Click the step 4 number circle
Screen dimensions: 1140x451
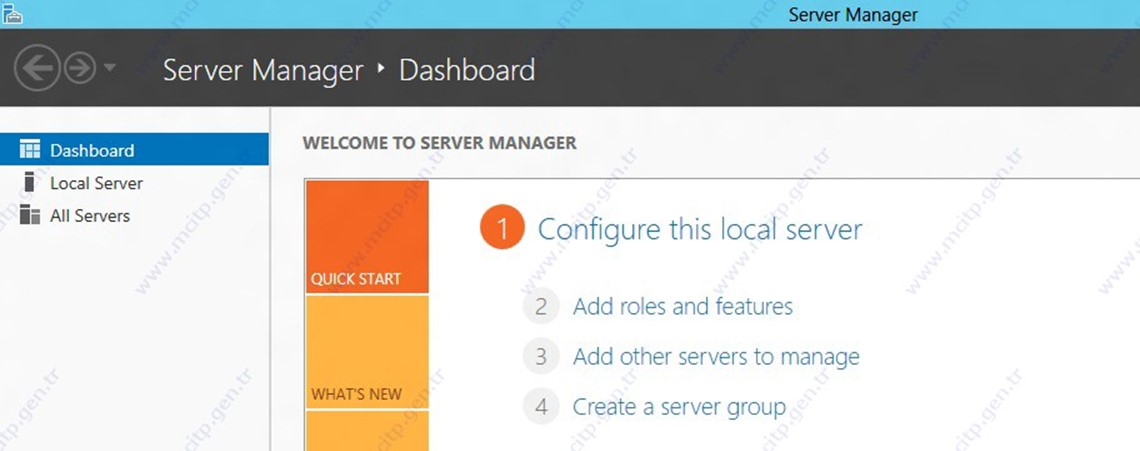541,406
